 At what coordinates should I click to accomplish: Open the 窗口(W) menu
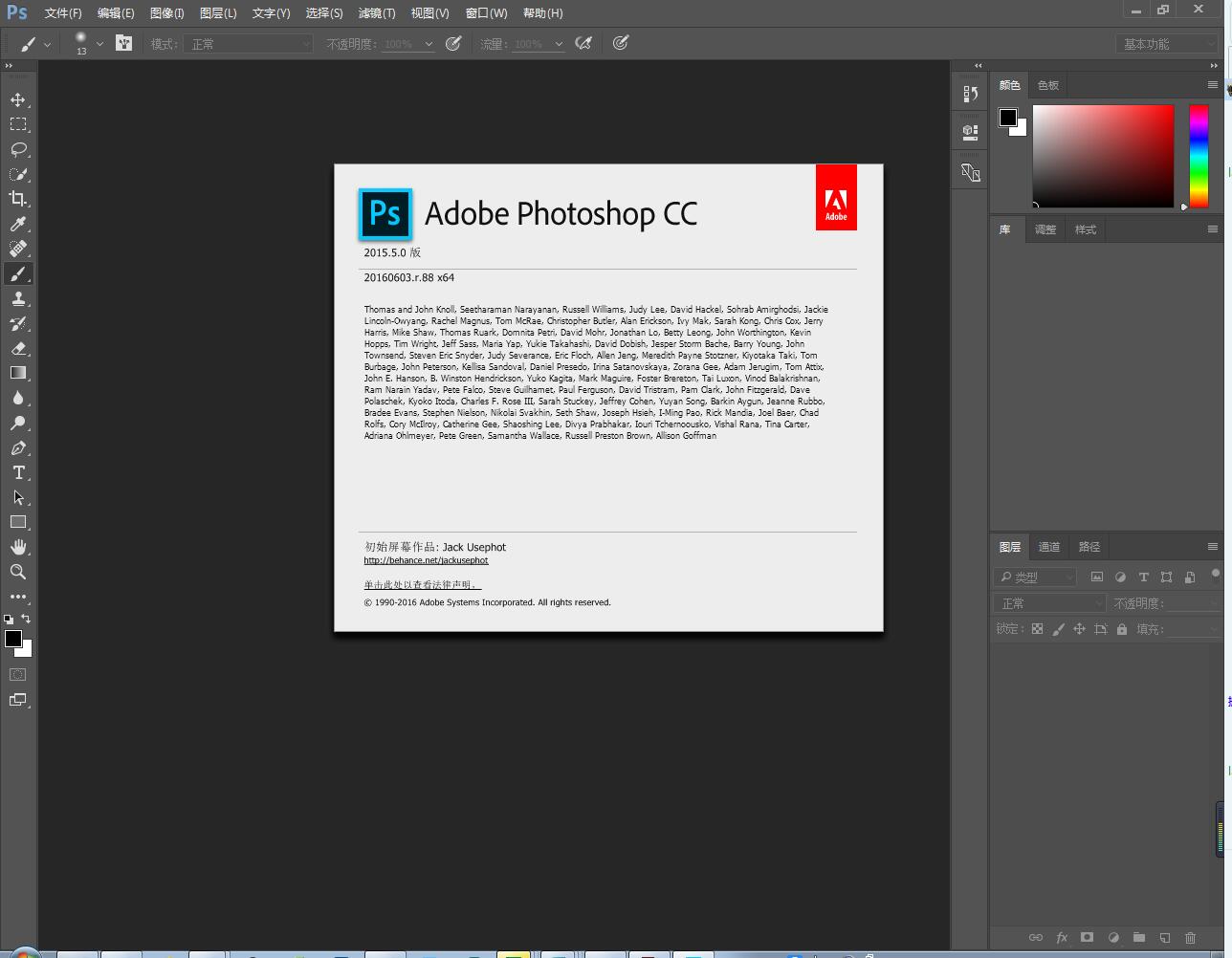pos(486,13)
